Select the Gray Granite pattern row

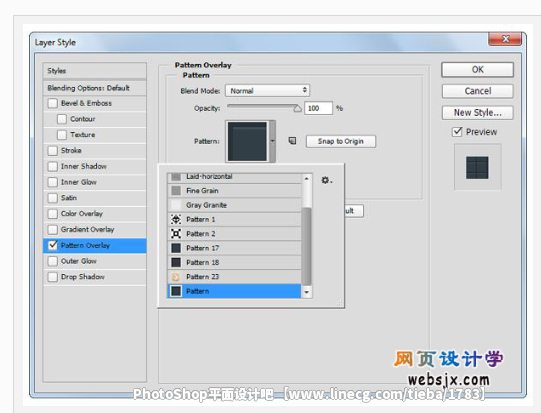click(235, 205)
